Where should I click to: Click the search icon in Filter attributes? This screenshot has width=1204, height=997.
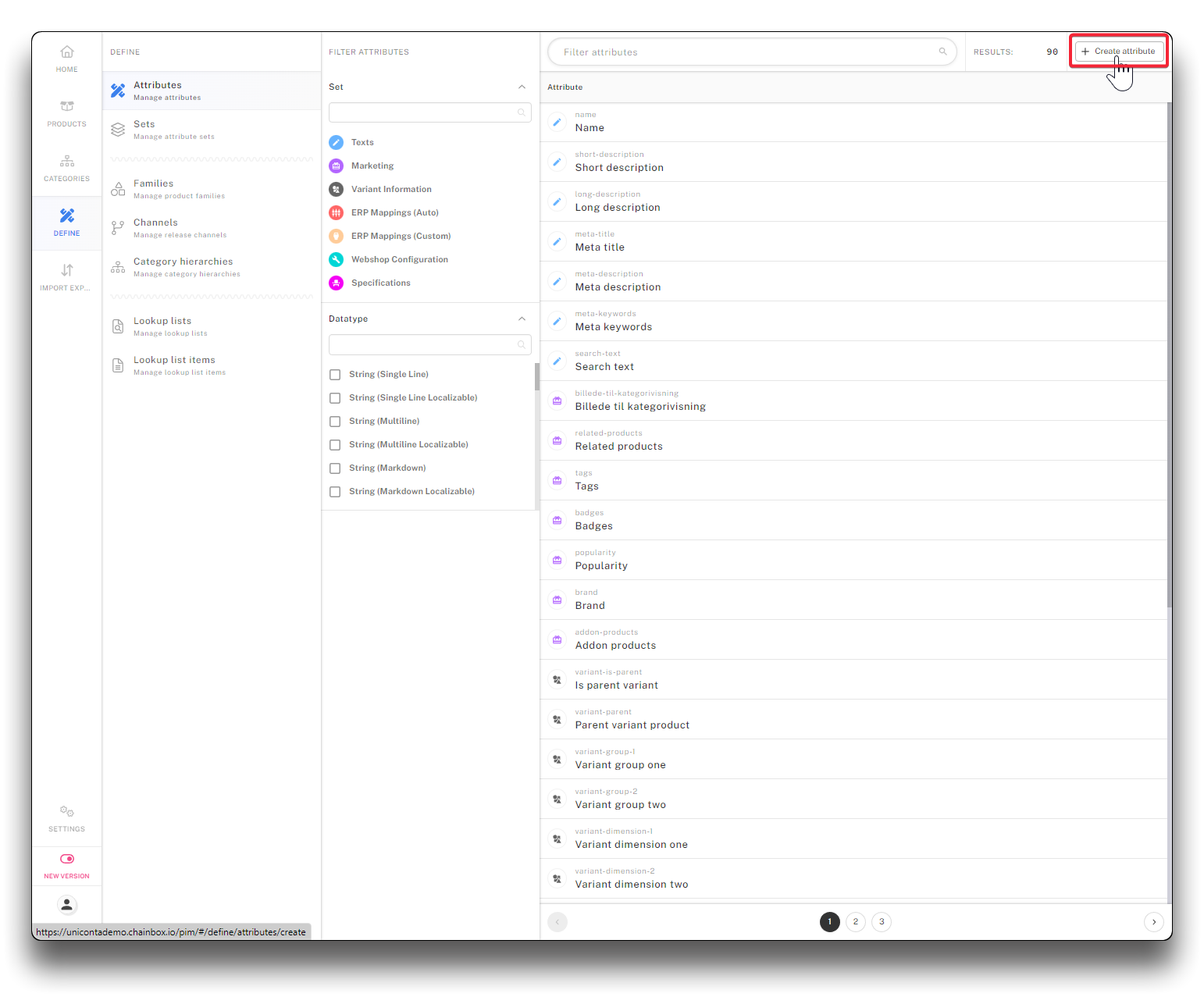[x=942, y=52]
